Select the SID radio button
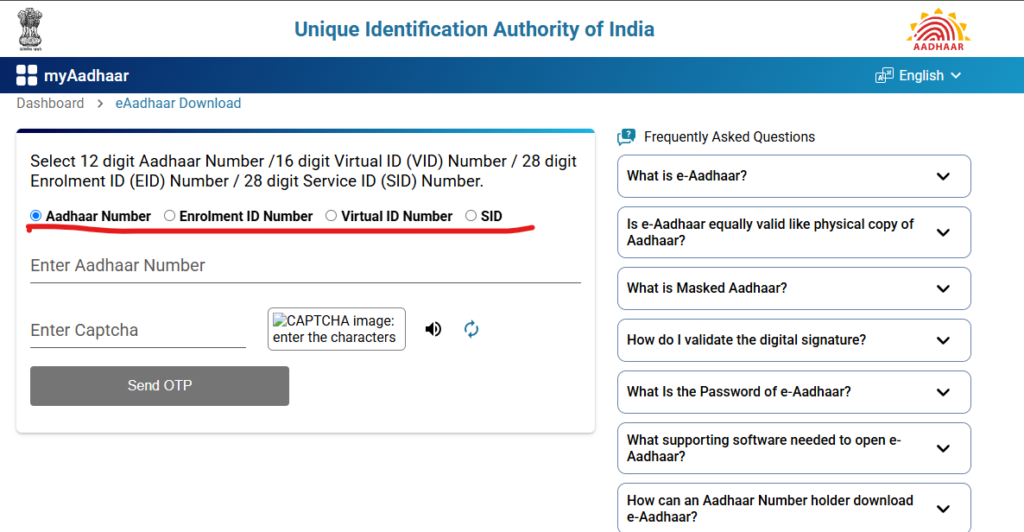Viewport: 1024px width, 532px height. pos(471,215)
